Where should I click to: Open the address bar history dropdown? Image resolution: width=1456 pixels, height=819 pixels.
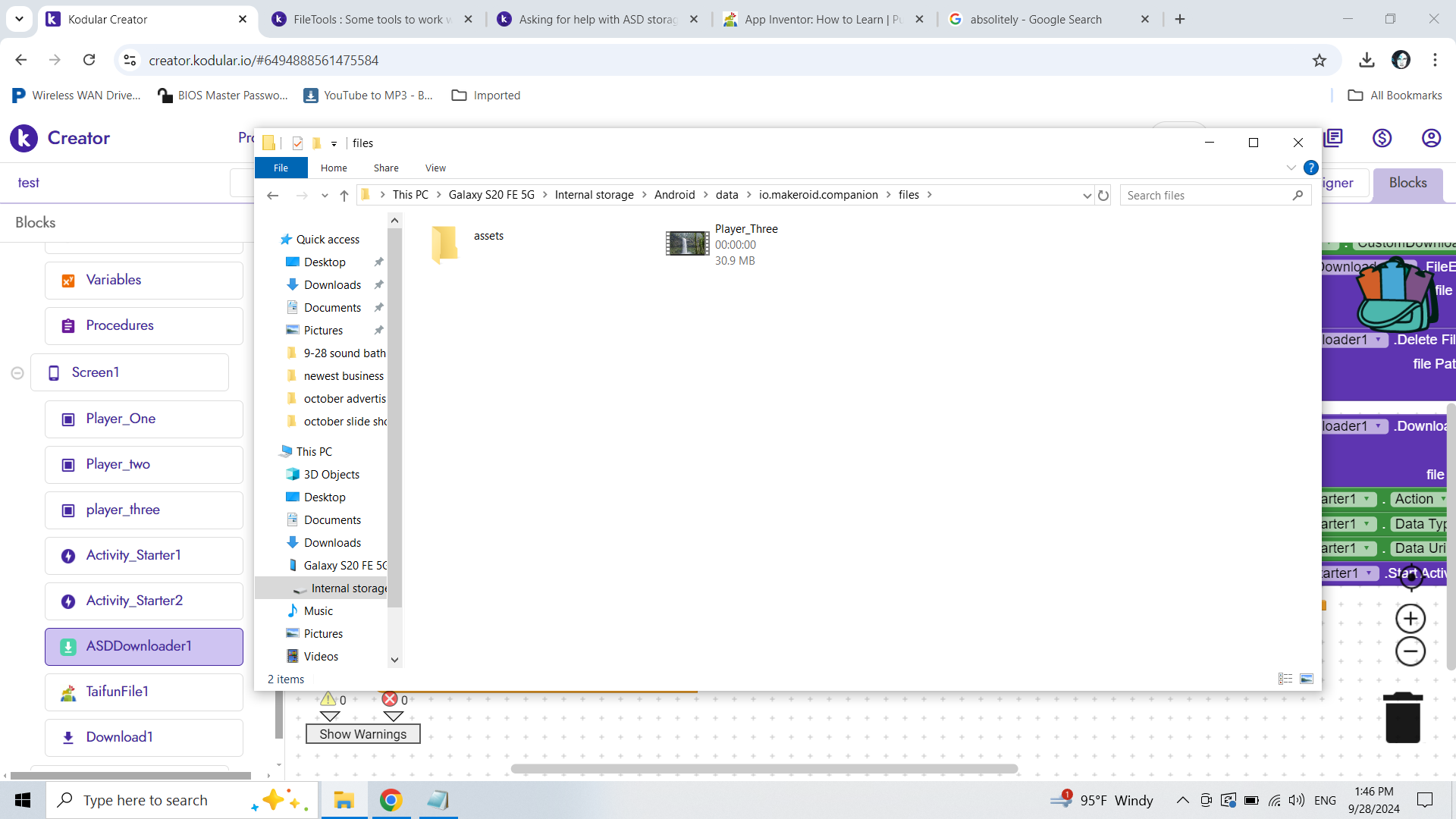click(1087, 196)
